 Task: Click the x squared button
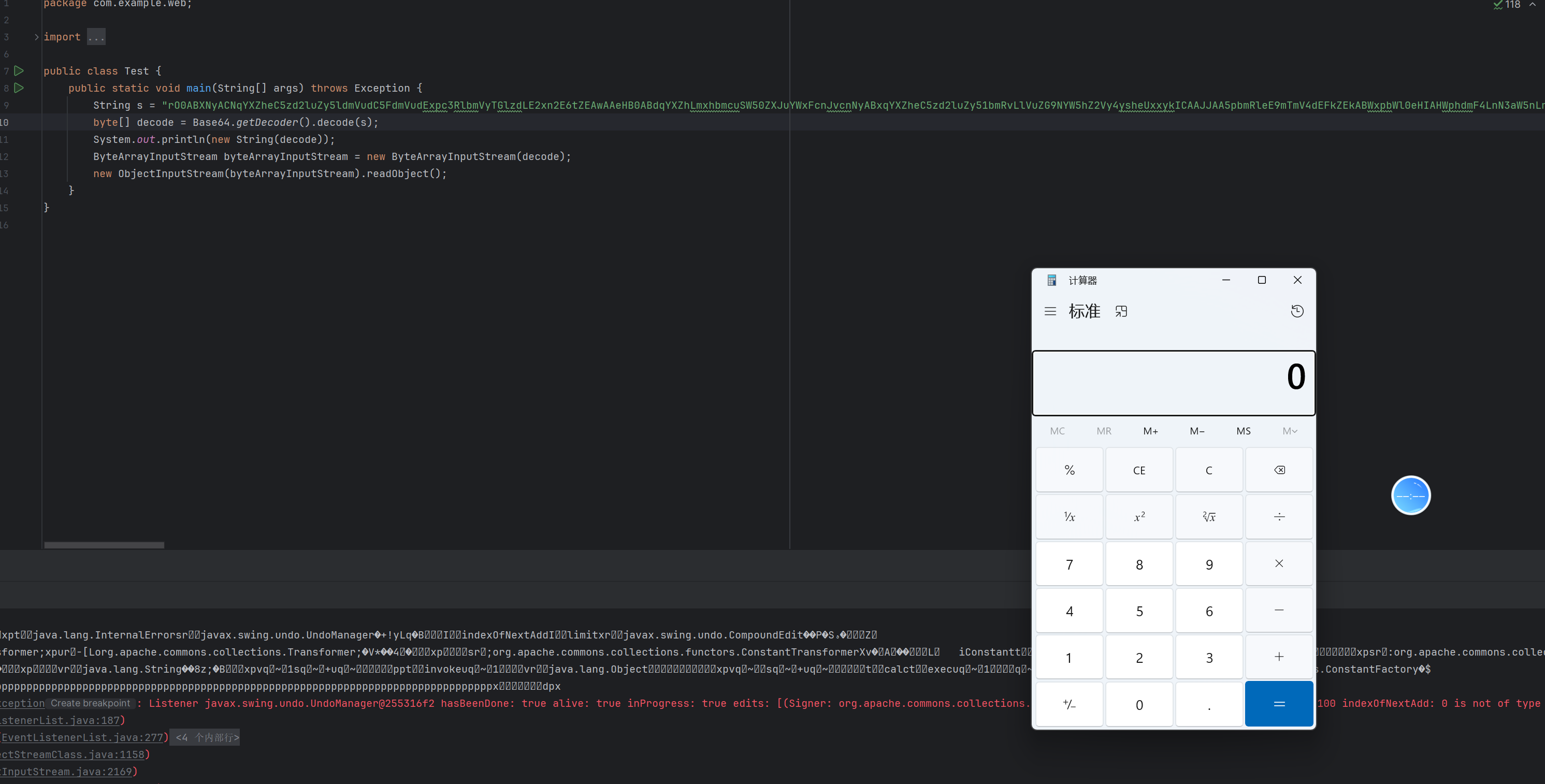[x=1139, y=516]
